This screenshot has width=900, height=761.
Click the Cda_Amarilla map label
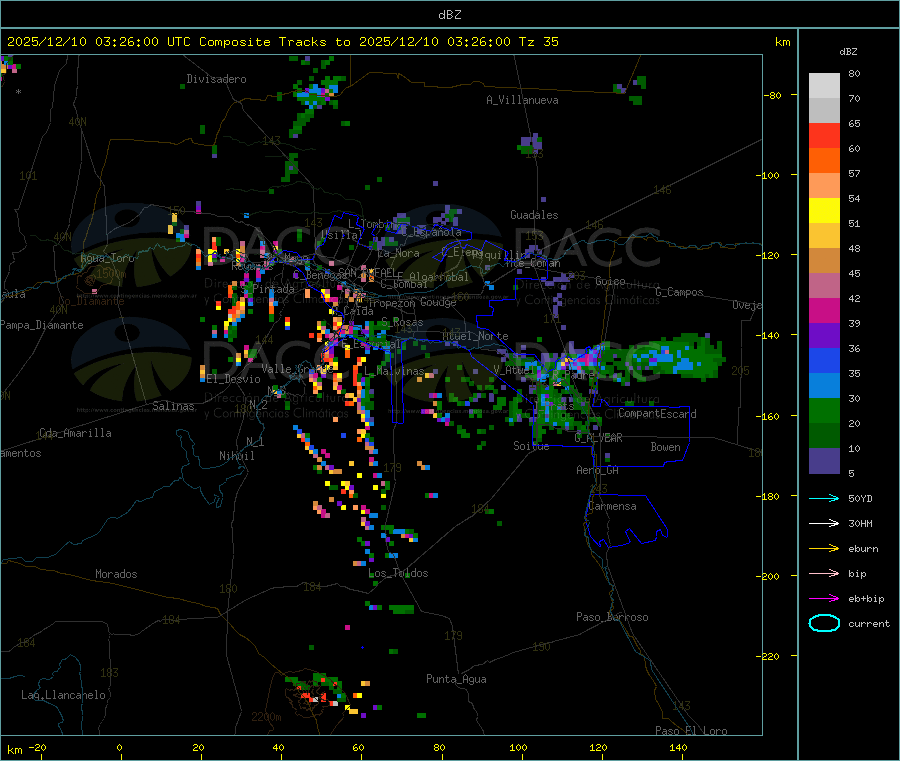(75, 433)
